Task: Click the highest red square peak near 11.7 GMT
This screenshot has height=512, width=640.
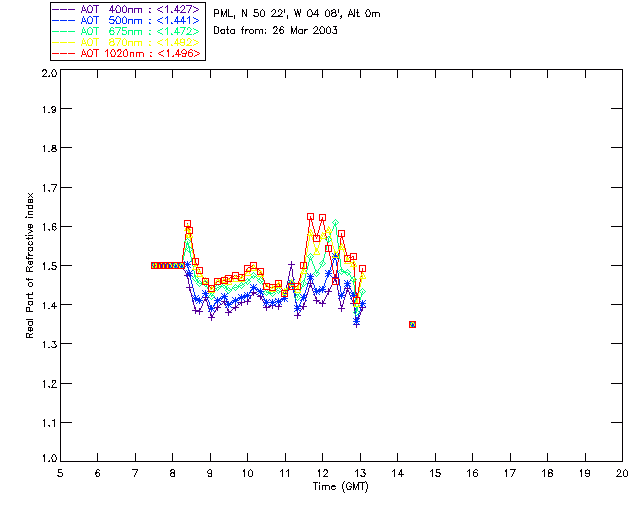Action: point(311,216)
